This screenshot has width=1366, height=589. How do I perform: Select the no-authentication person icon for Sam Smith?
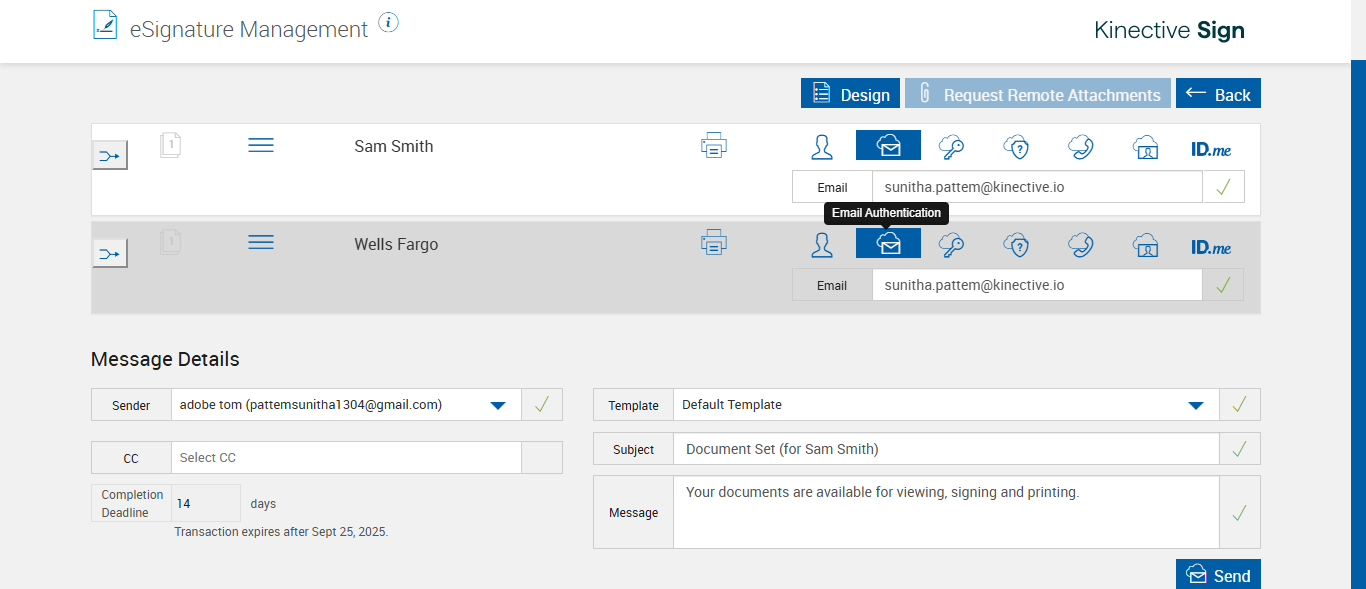pyautogui.click(x=822, y=147)
